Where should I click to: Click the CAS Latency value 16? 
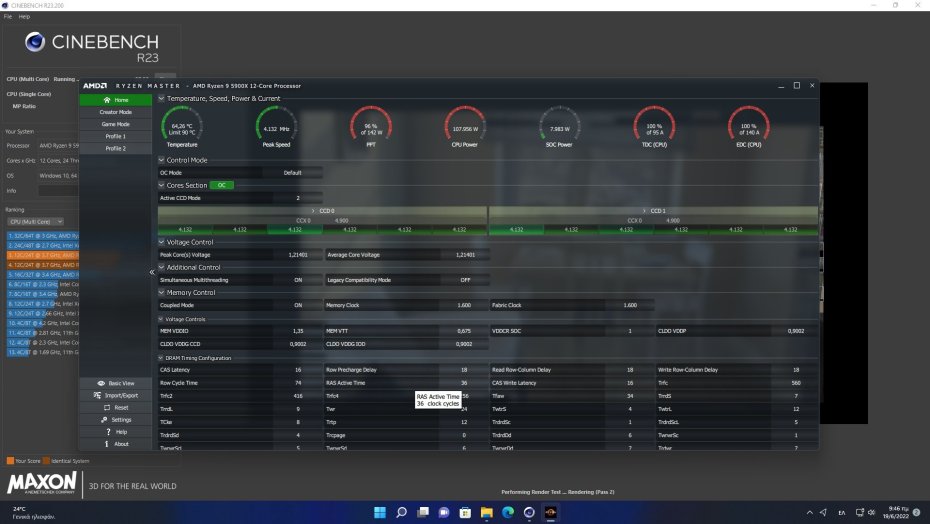coord(298,370)
